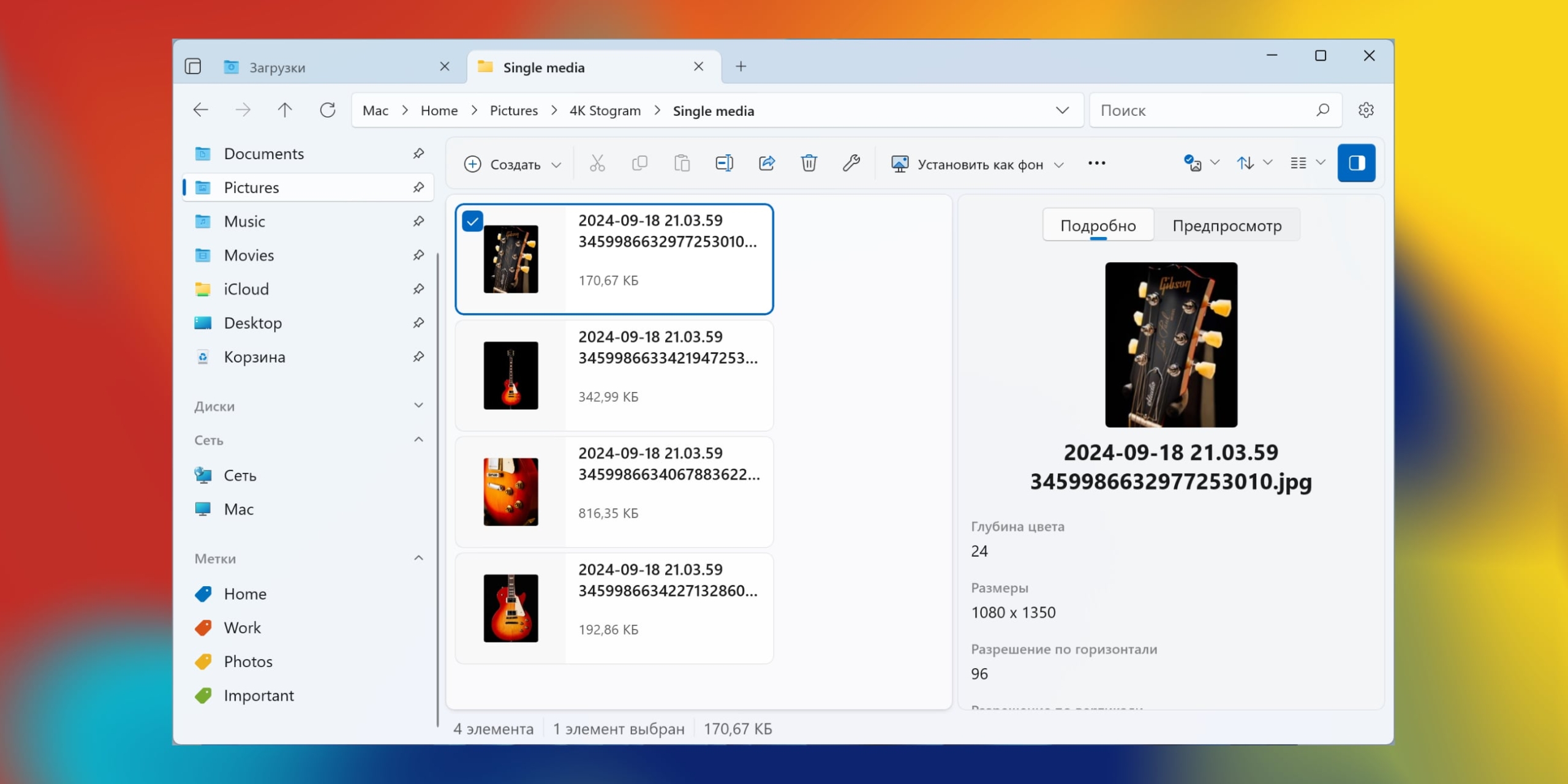Click the Paste clipboard icon
The height and width of the screenshot is (784, 1568).
pos(682,164)
